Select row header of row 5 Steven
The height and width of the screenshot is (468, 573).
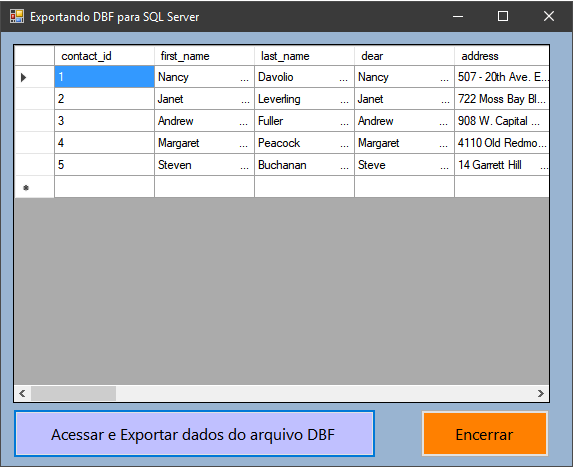pyautogui.click(x=35, y=165)
